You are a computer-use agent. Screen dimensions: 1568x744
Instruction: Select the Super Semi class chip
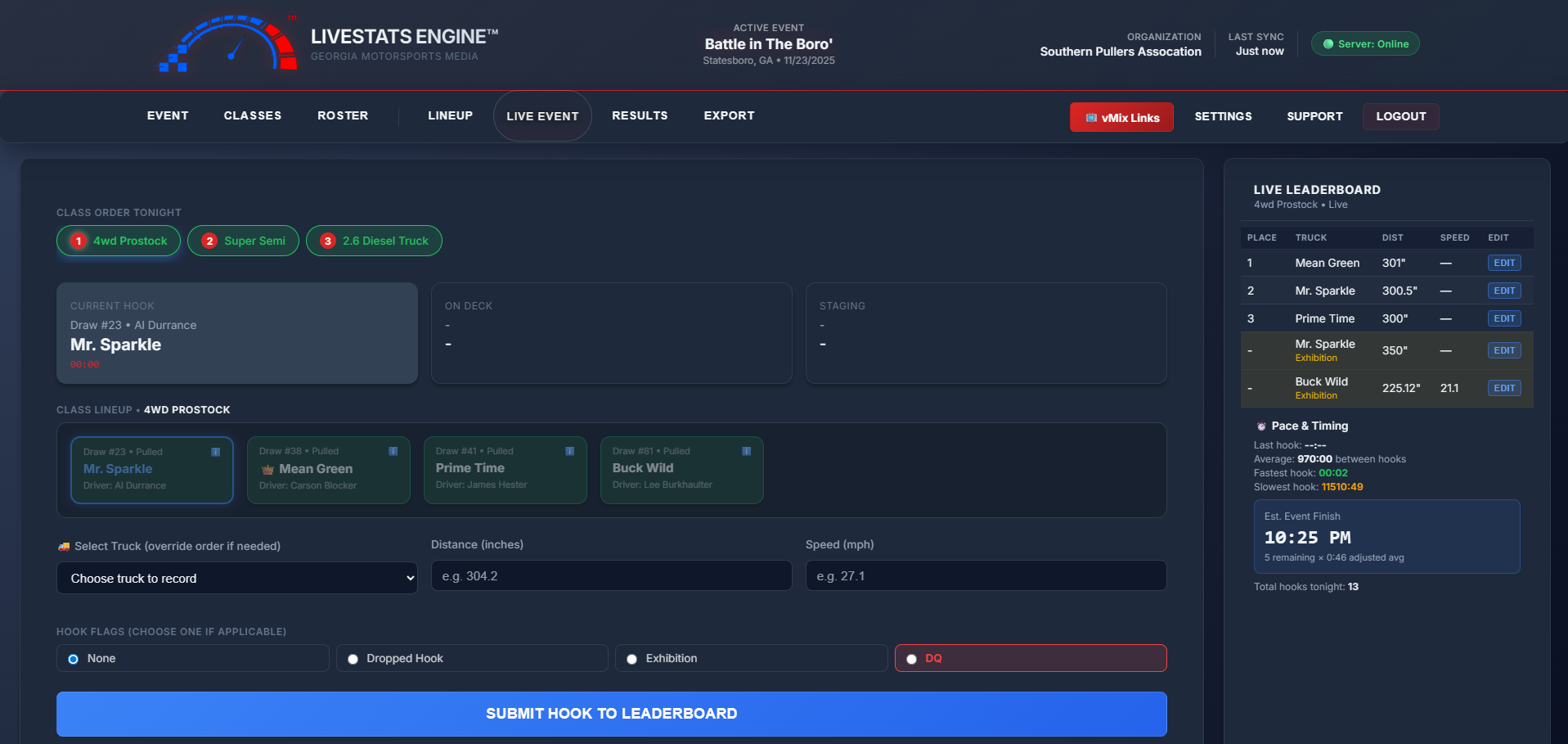(243, 241)
